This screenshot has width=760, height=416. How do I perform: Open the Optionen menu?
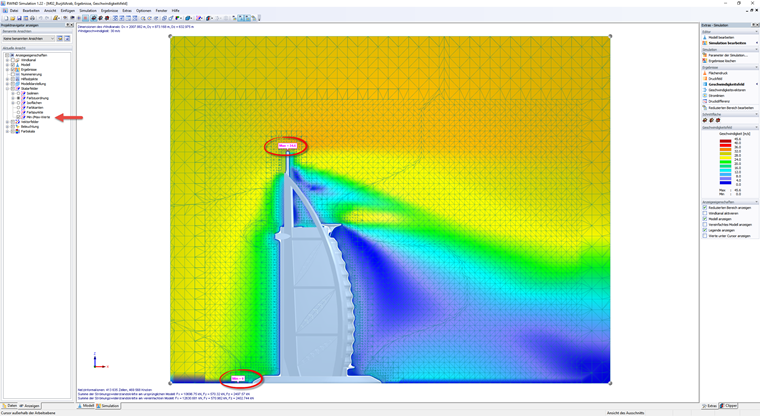point(143,11)
